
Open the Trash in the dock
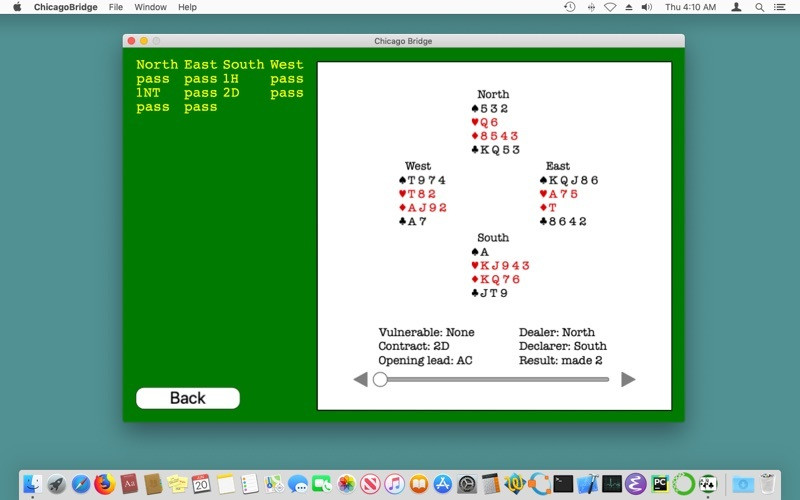point(767,484)
